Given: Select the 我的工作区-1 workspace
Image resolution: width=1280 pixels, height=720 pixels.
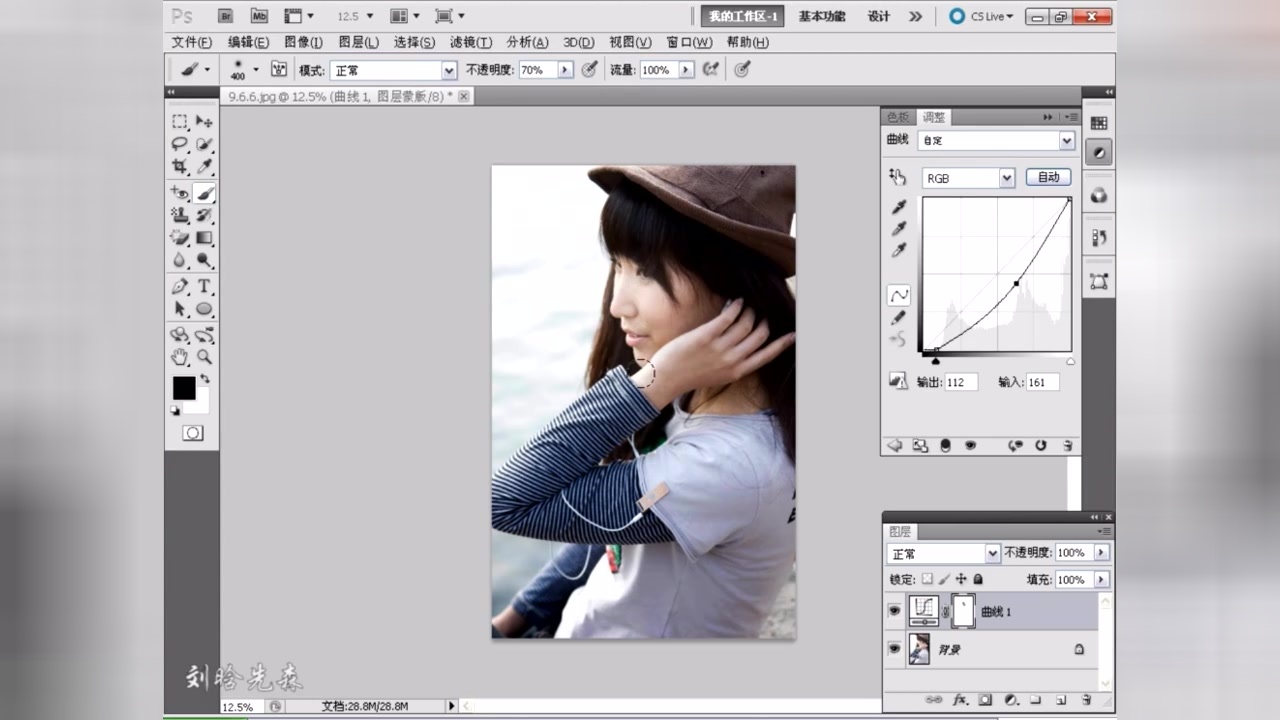Looking at the screenshot, I should (743, 16).
